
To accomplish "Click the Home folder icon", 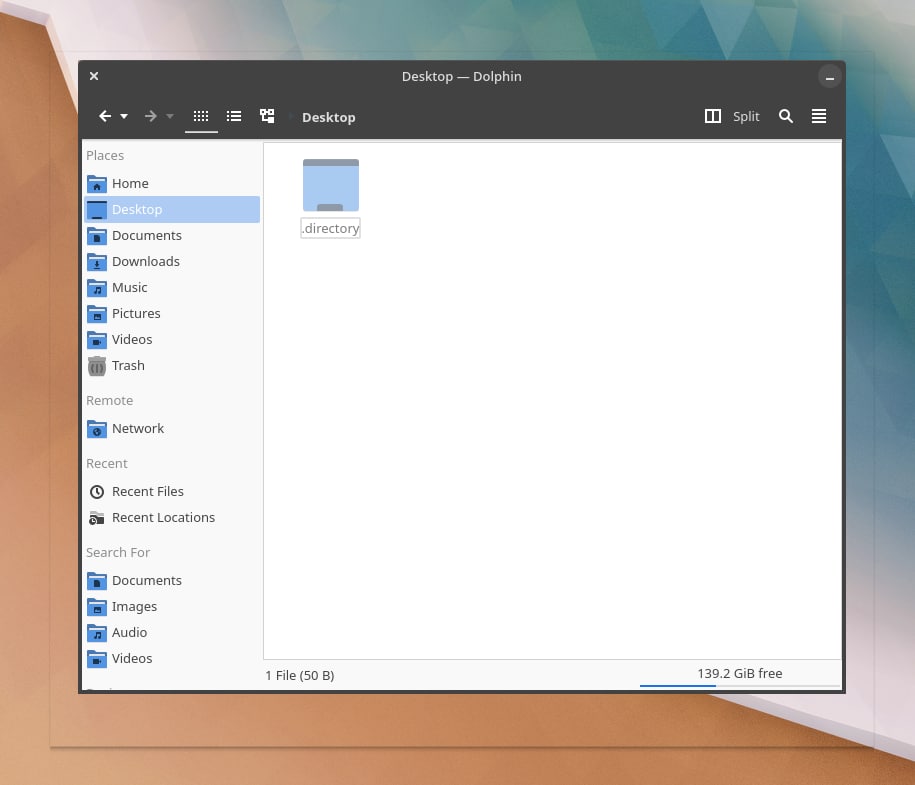I will click(x=97, y=184).
